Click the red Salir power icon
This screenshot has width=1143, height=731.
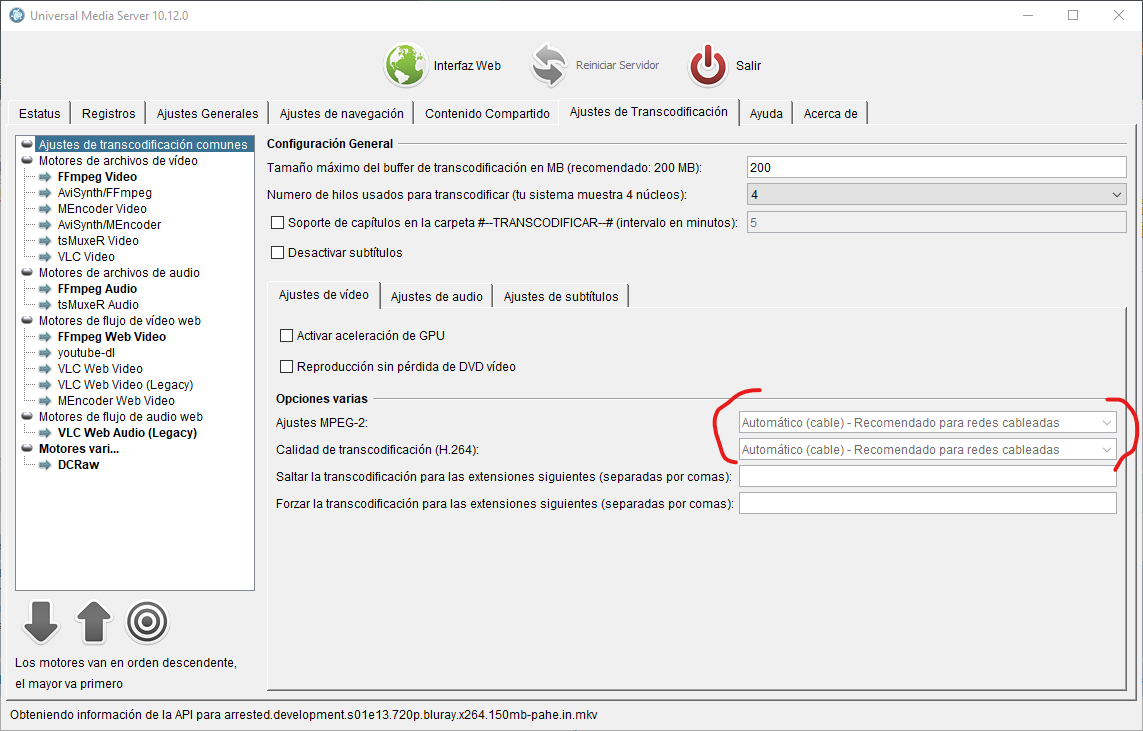(707, 65)
